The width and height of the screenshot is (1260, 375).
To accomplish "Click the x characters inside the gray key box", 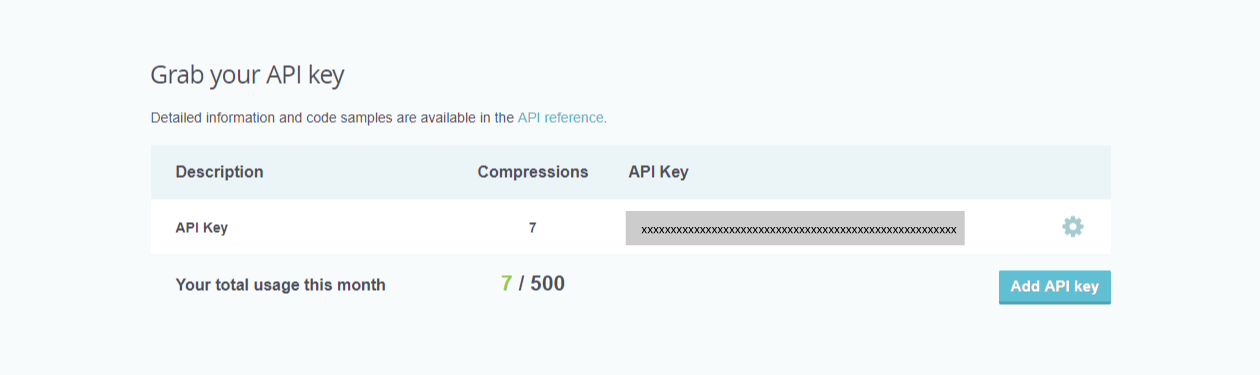I will [x=798, y=229].
